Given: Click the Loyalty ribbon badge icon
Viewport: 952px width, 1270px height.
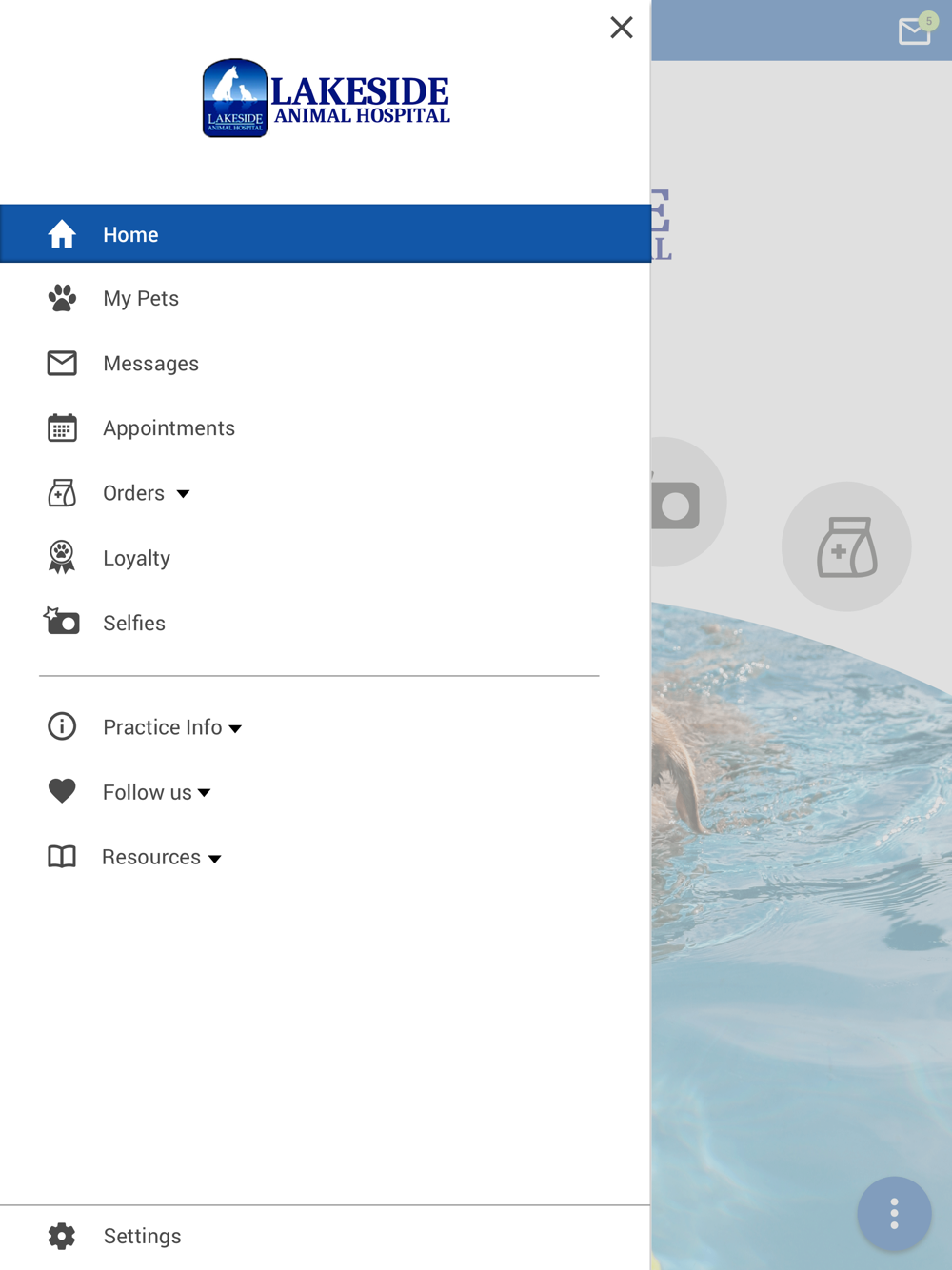Looking at the screenshot, I should tap(62, 558).
